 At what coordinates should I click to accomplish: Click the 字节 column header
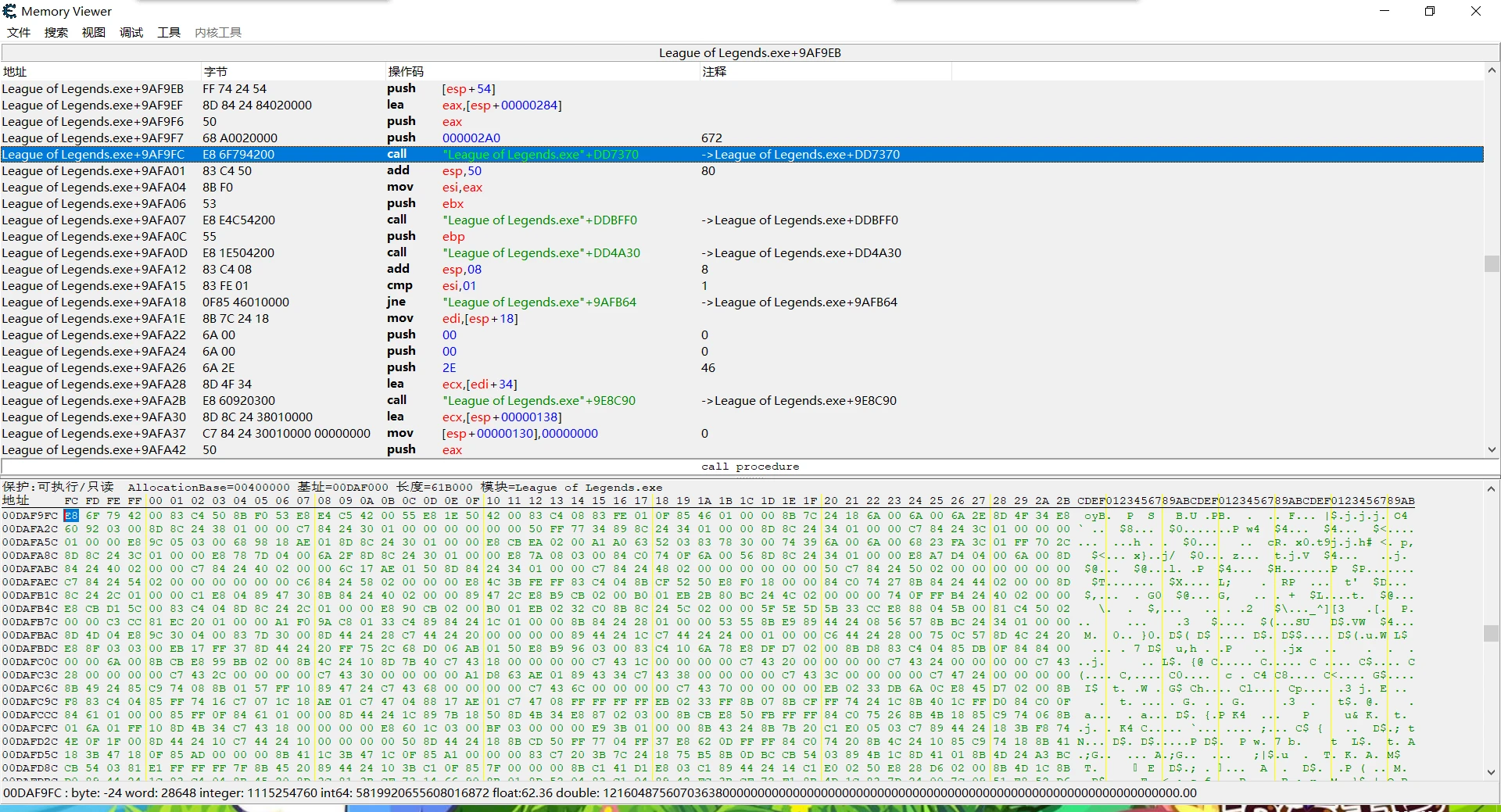pos(293,71)
